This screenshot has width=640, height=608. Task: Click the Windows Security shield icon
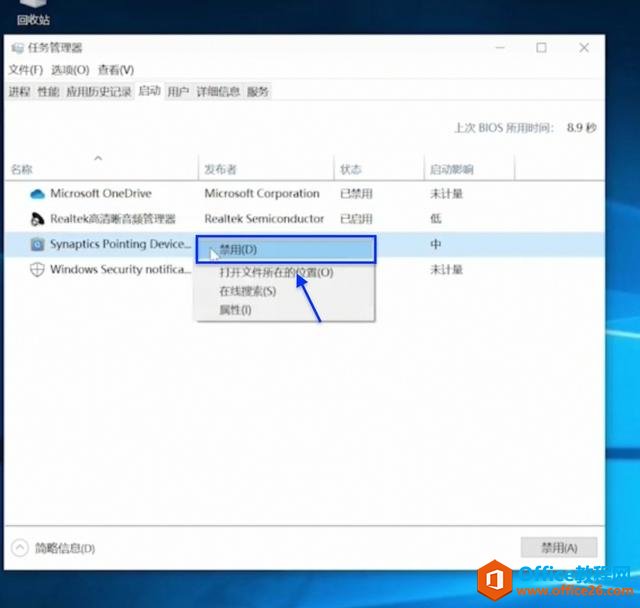37,270
